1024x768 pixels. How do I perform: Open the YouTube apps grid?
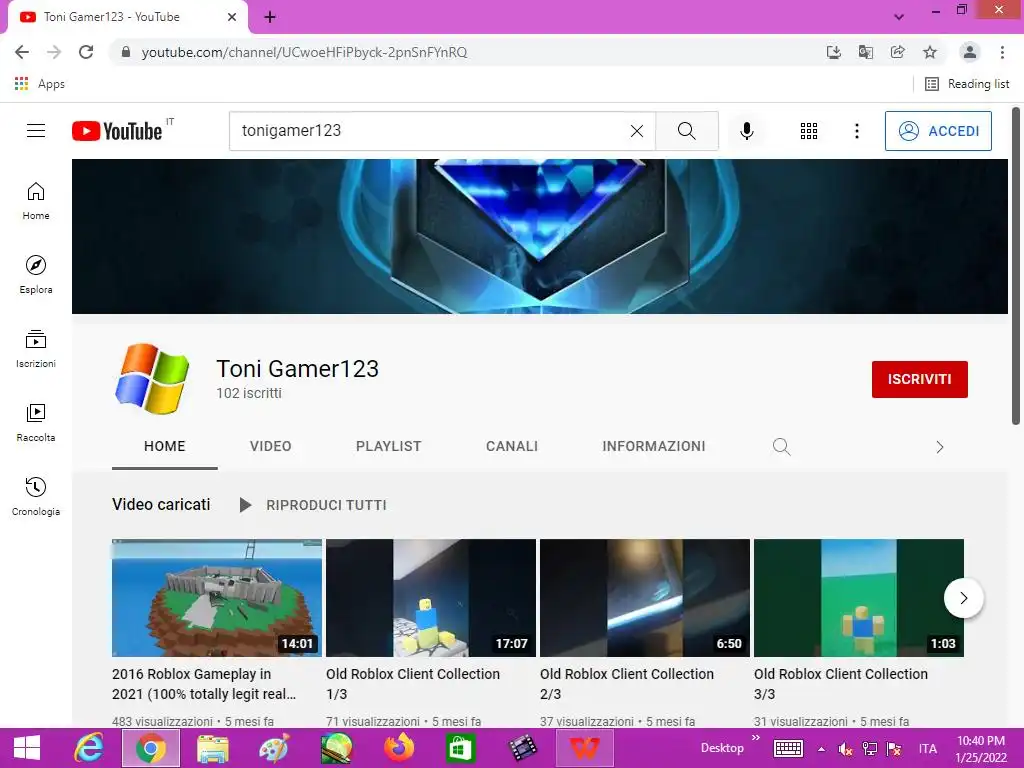click(808, 131)
